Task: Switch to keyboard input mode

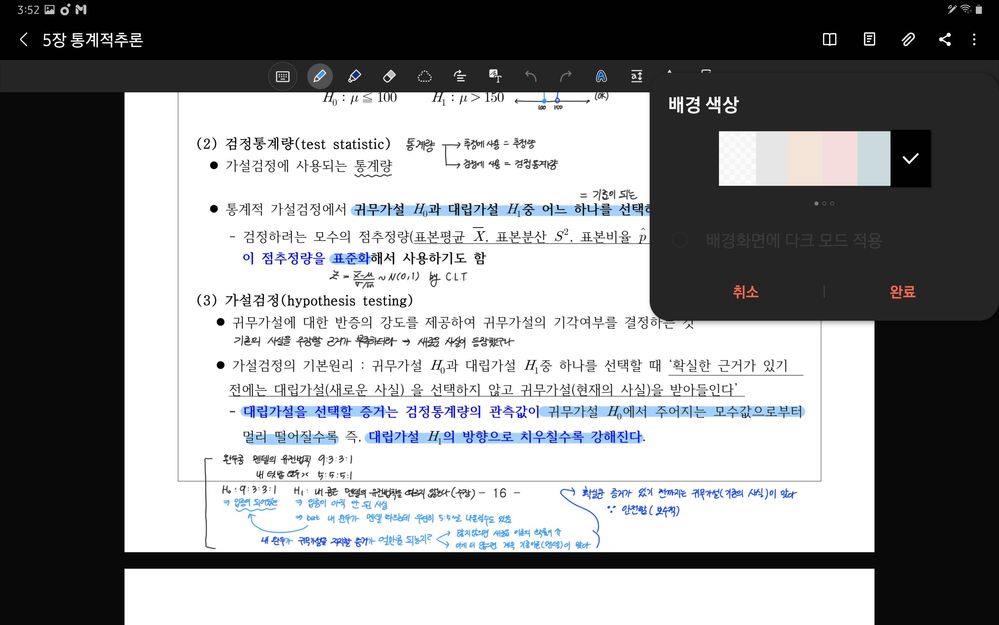Action: (x=283, y=76)
